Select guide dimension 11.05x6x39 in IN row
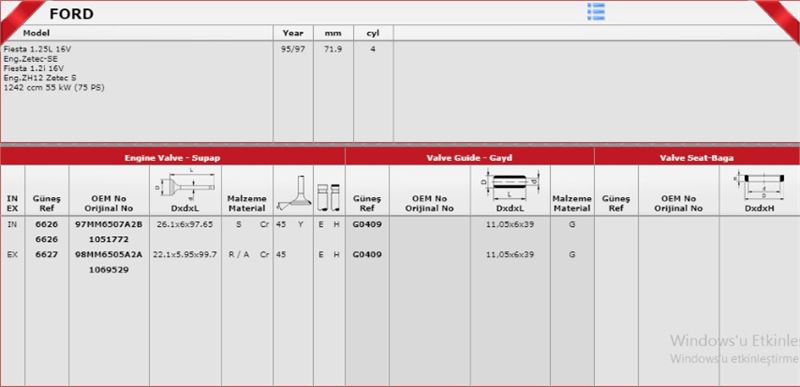Viewport: 800px width, 387px height. [510, 224]
